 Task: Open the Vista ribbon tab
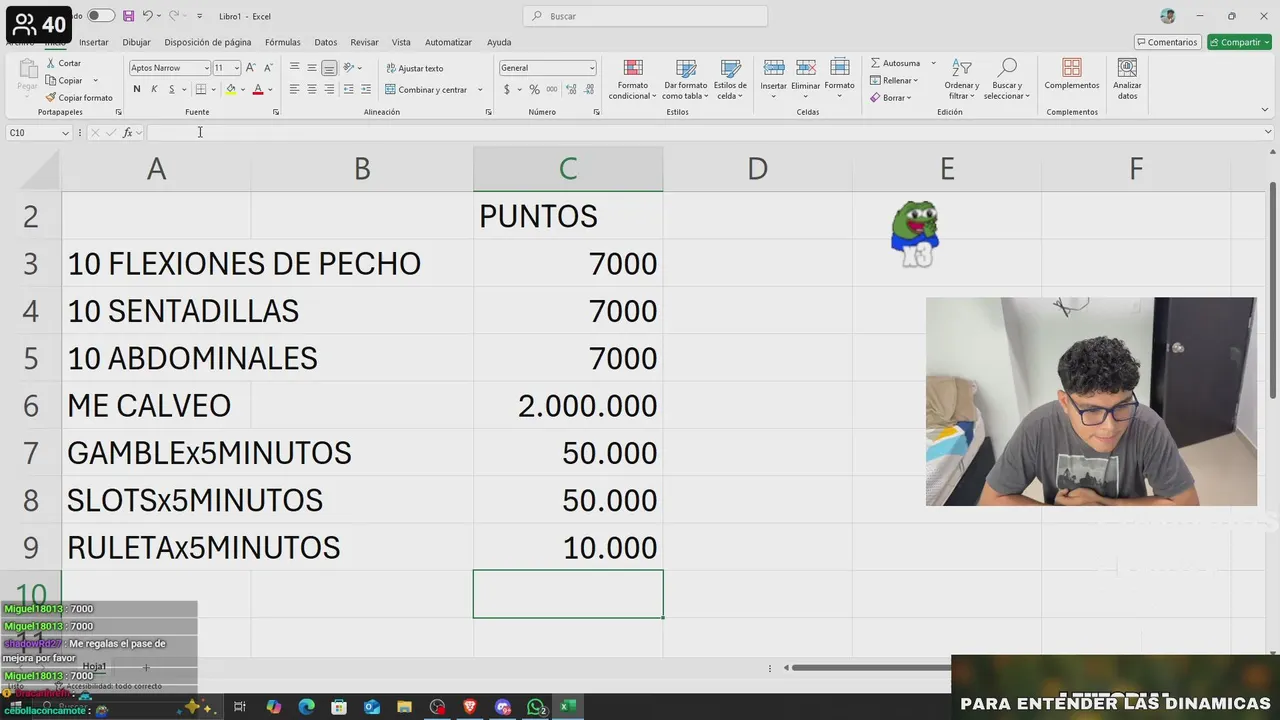point(401,42)
